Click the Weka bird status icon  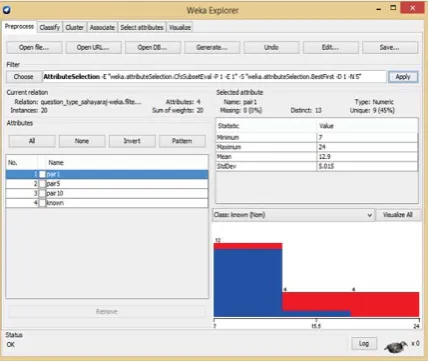coord(396,346)
